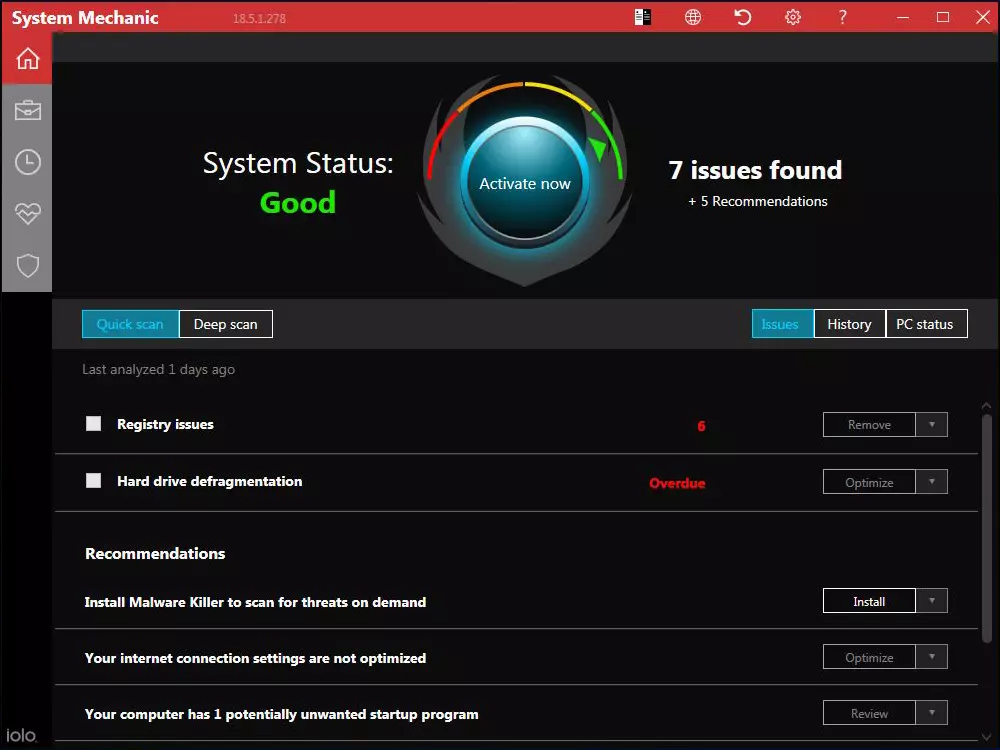The height and width of the screenshot is (750, 1000).
Task: Click the green 'Good' status text
Action: pyautogui.click(x=298, y=203)
